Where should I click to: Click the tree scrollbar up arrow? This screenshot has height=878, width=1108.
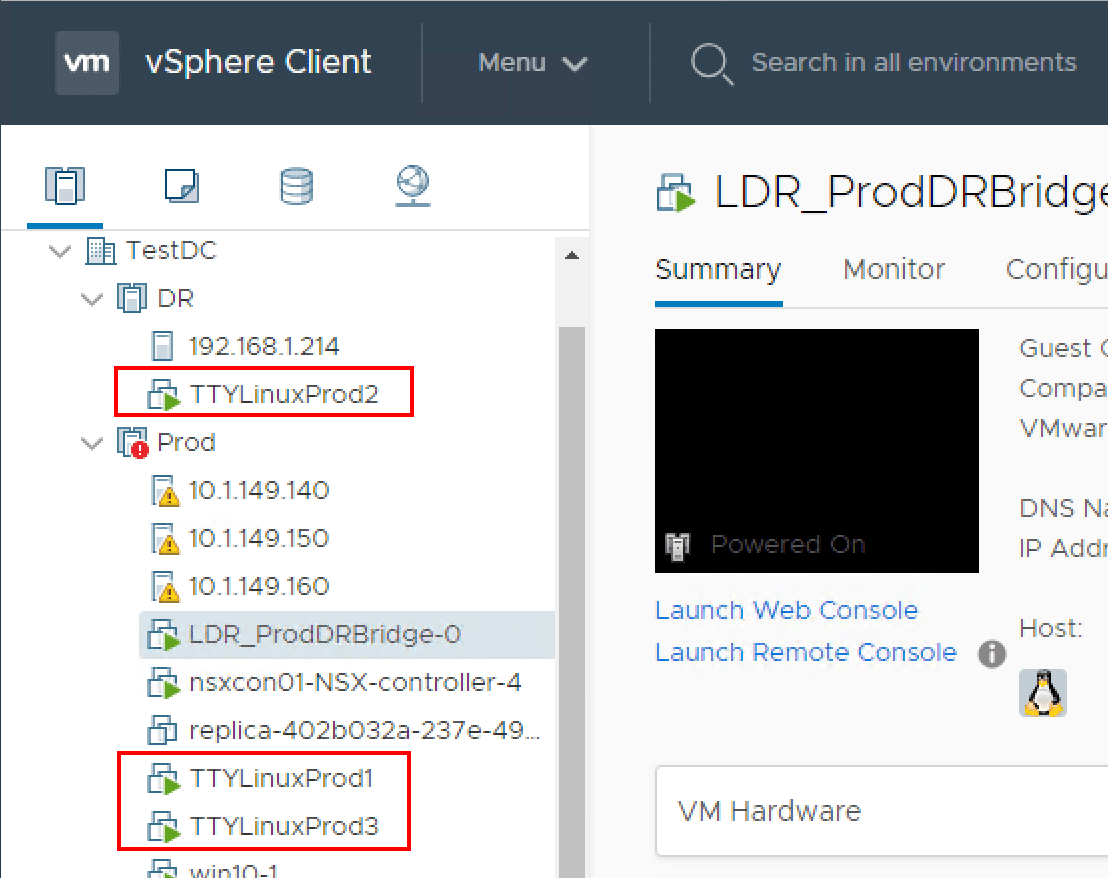[572, 256]
